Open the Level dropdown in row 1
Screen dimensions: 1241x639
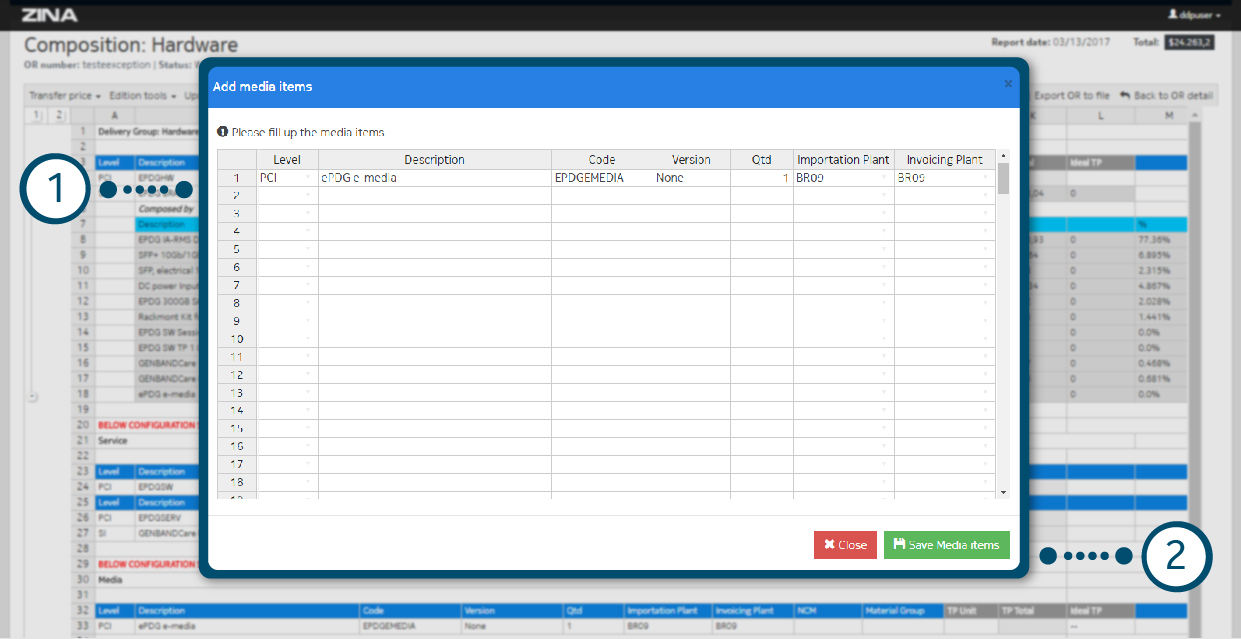pyautogui.click(x=308, y=178)
